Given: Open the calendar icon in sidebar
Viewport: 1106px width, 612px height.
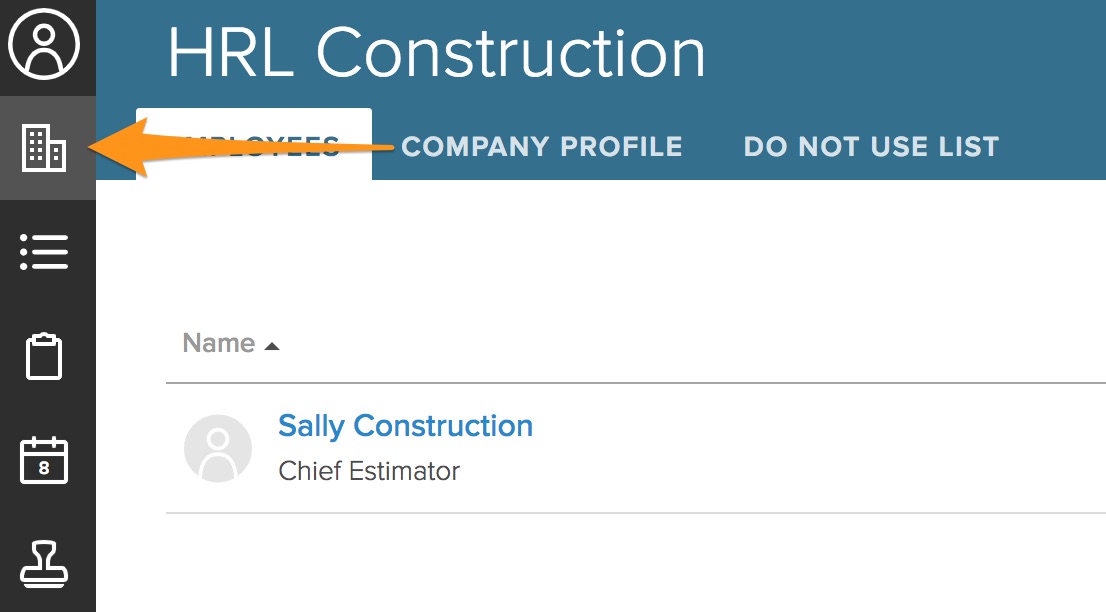Looking at the screenshot, I should point(45,461).
